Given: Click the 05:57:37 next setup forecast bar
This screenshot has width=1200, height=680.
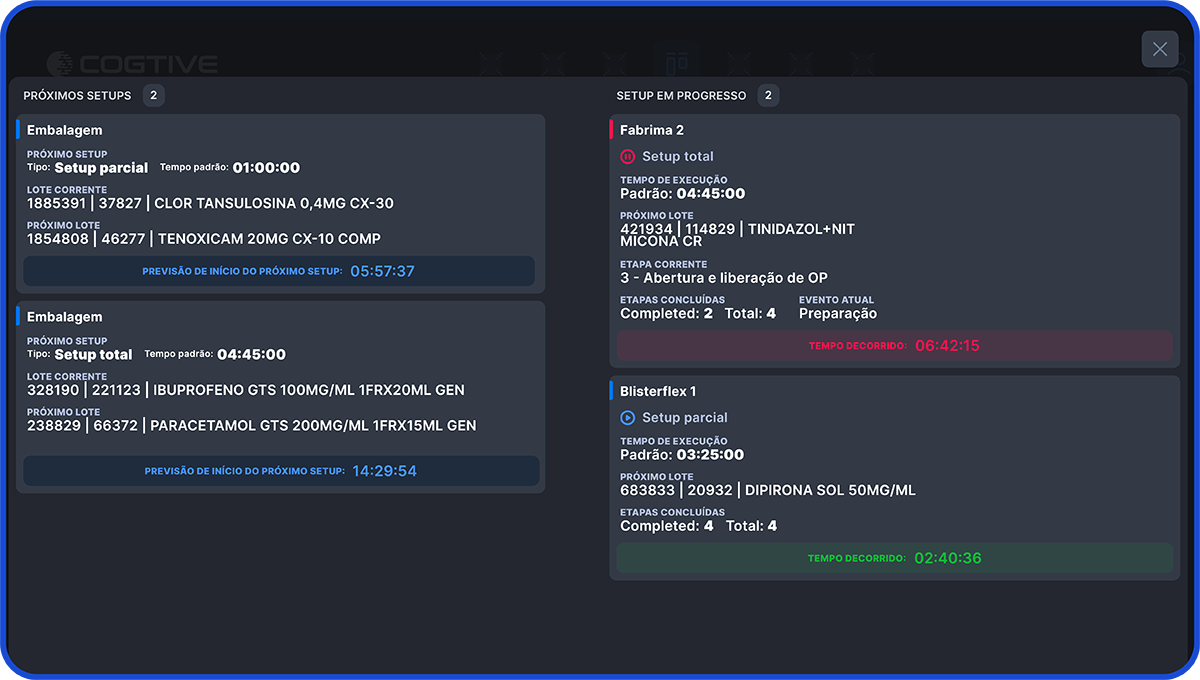Looking at the screenshot, I should [x=279, y=271].
